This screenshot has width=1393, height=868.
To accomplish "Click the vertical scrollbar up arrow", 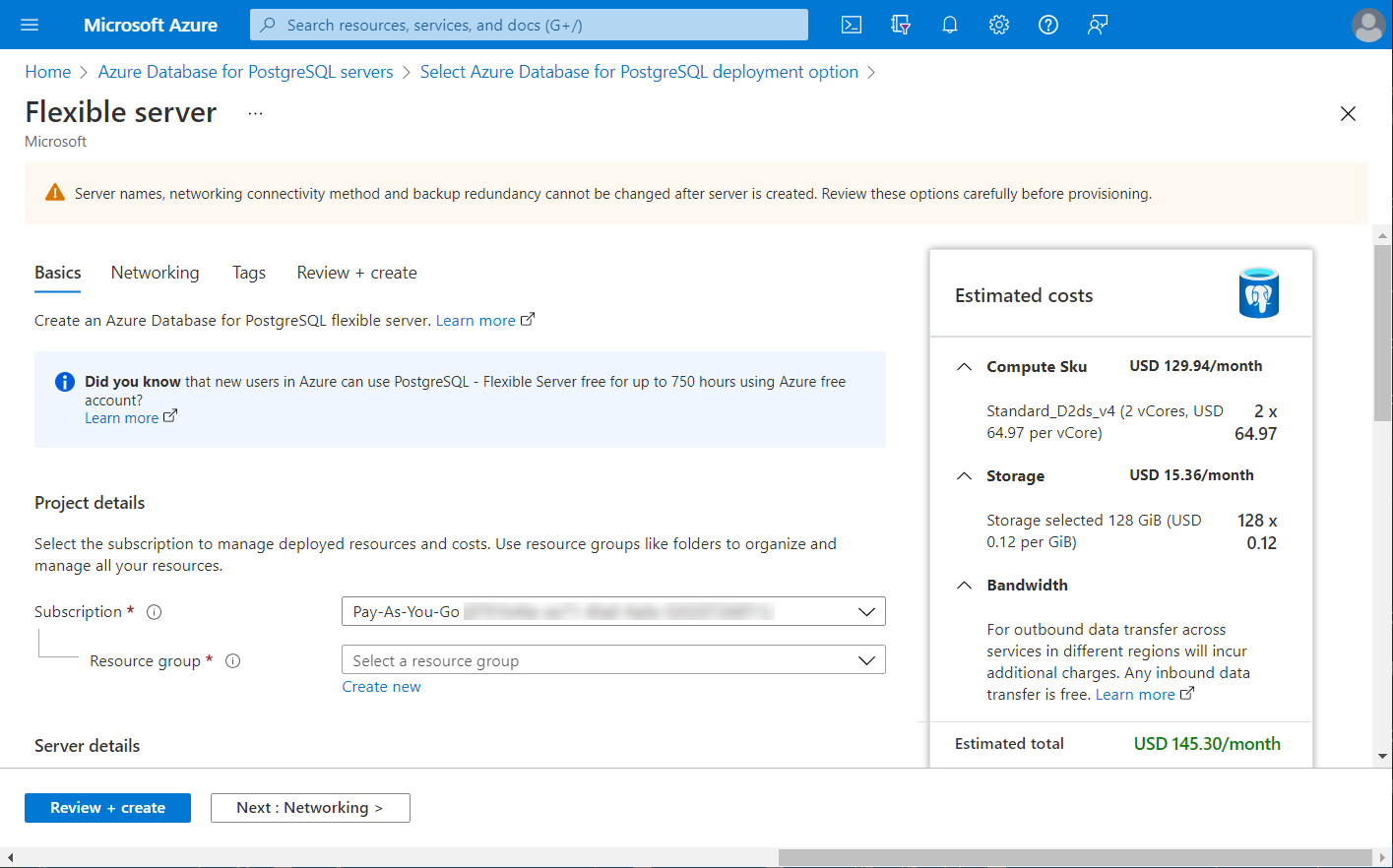I will click(1383, 235).
